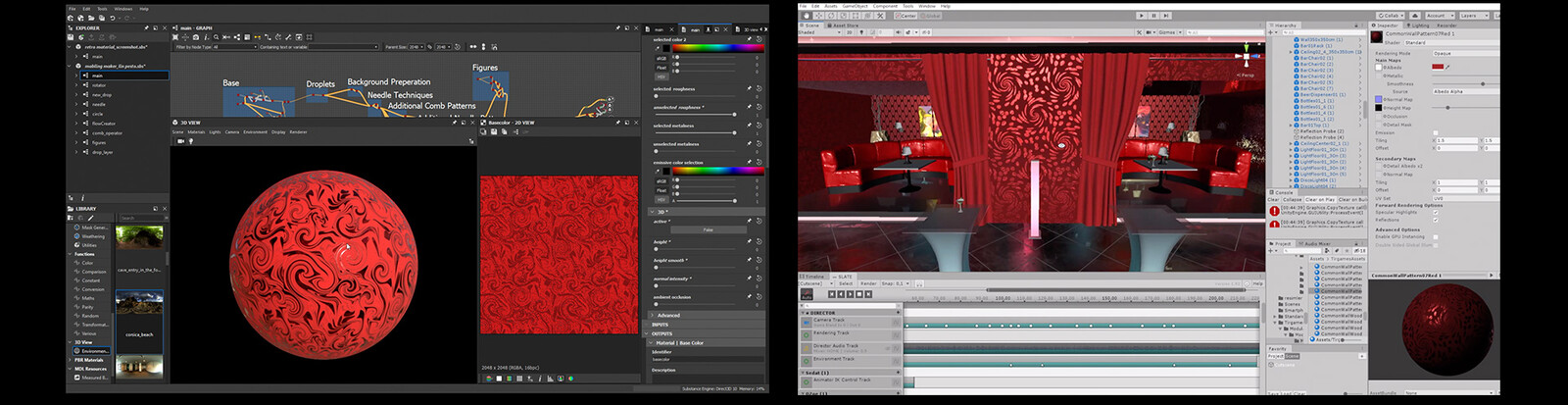Click the Account button in Unity toolbar
The width and height of the screenshot is (1568, 405).
(1440, 16)
